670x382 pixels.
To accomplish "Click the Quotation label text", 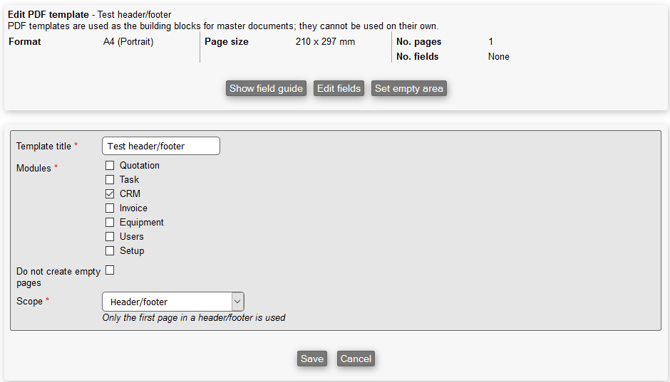I will pos(139,165).
